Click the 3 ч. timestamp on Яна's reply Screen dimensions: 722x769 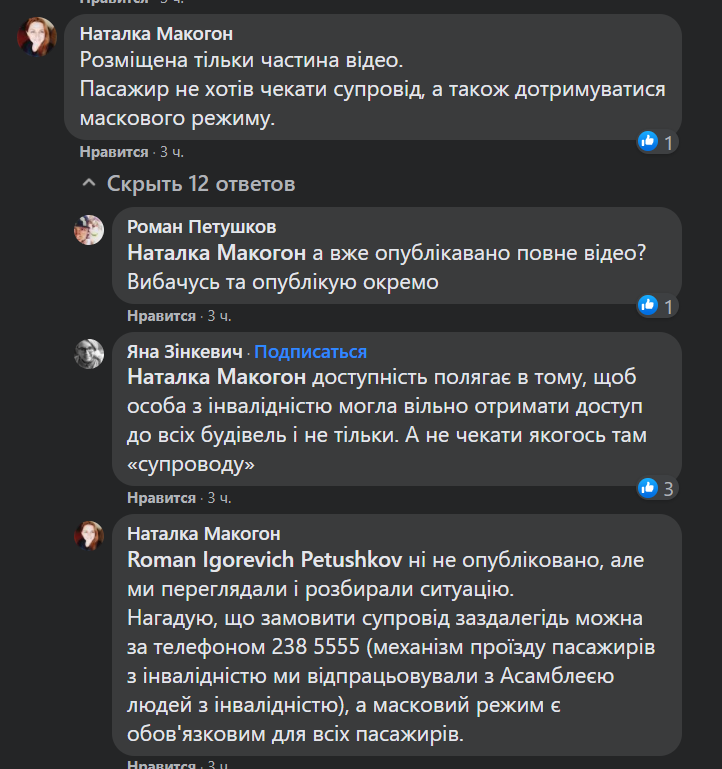point(219,498)
